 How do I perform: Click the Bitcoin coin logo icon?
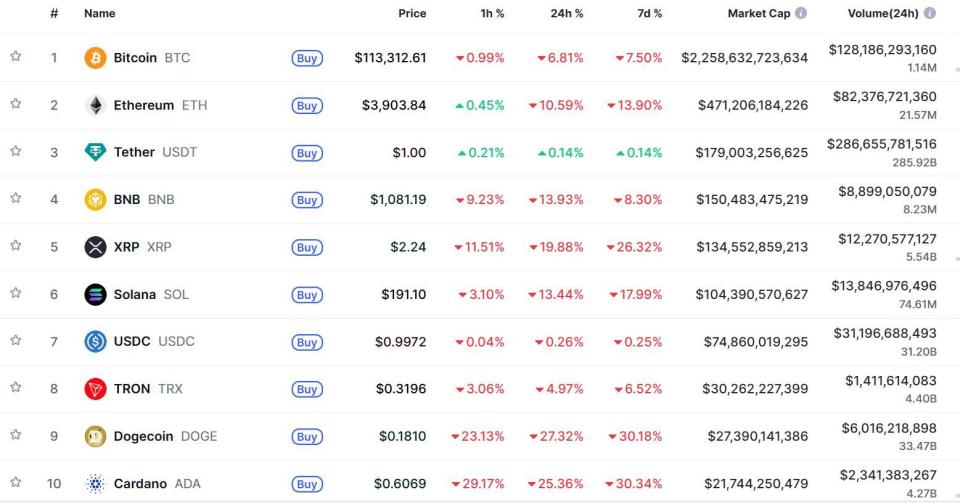pos(95,58)
